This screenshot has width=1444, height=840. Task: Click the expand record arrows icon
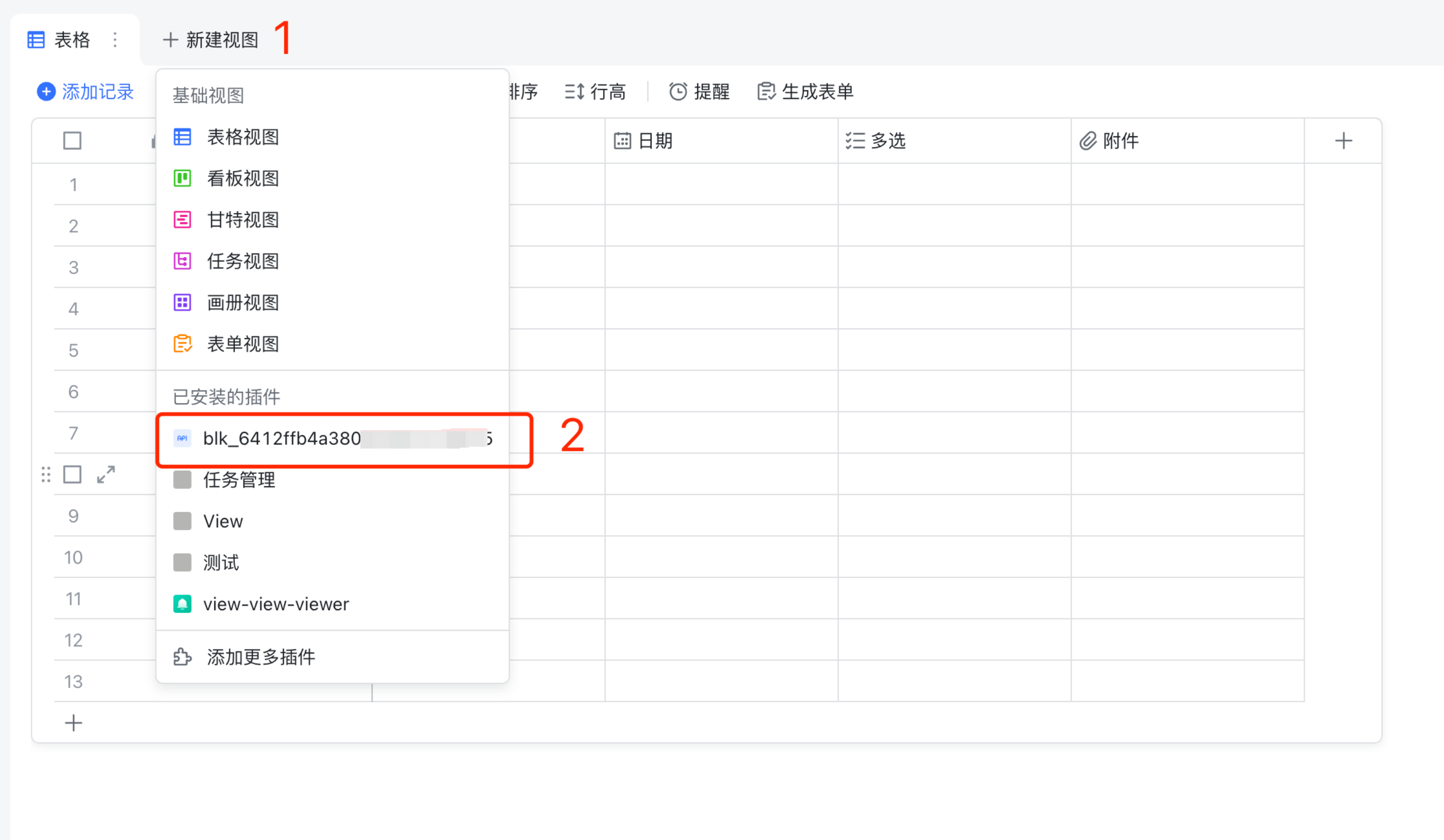point(106,474)
